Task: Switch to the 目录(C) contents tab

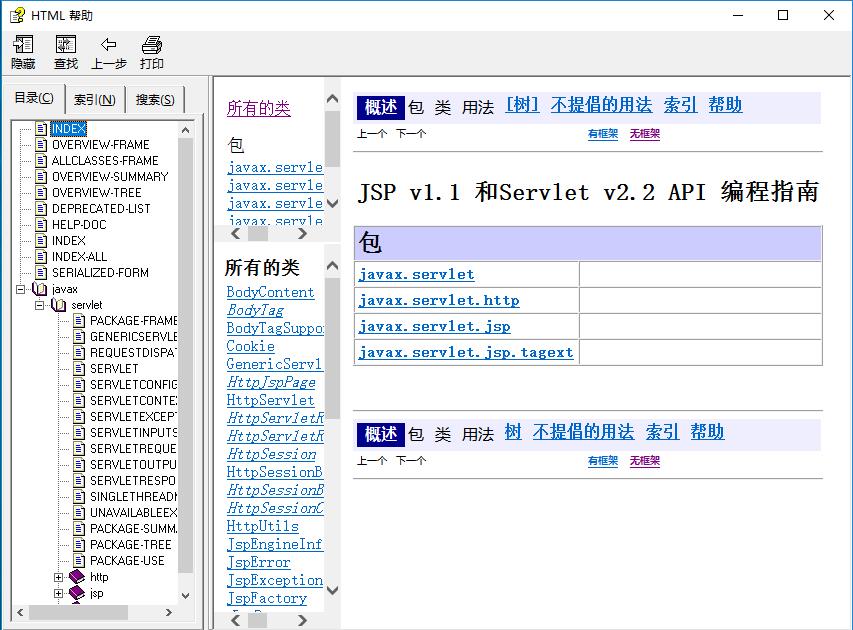Action: [34, 98]
